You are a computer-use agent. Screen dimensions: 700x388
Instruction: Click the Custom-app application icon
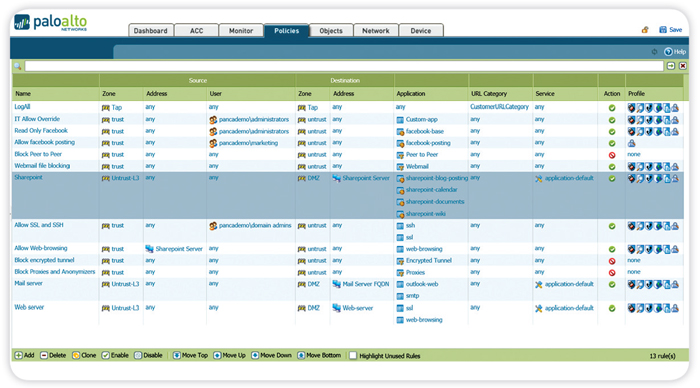[400, 120]
